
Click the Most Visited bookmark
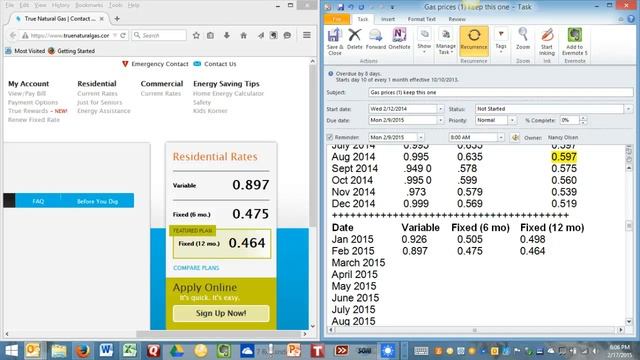tap(25, 51)
